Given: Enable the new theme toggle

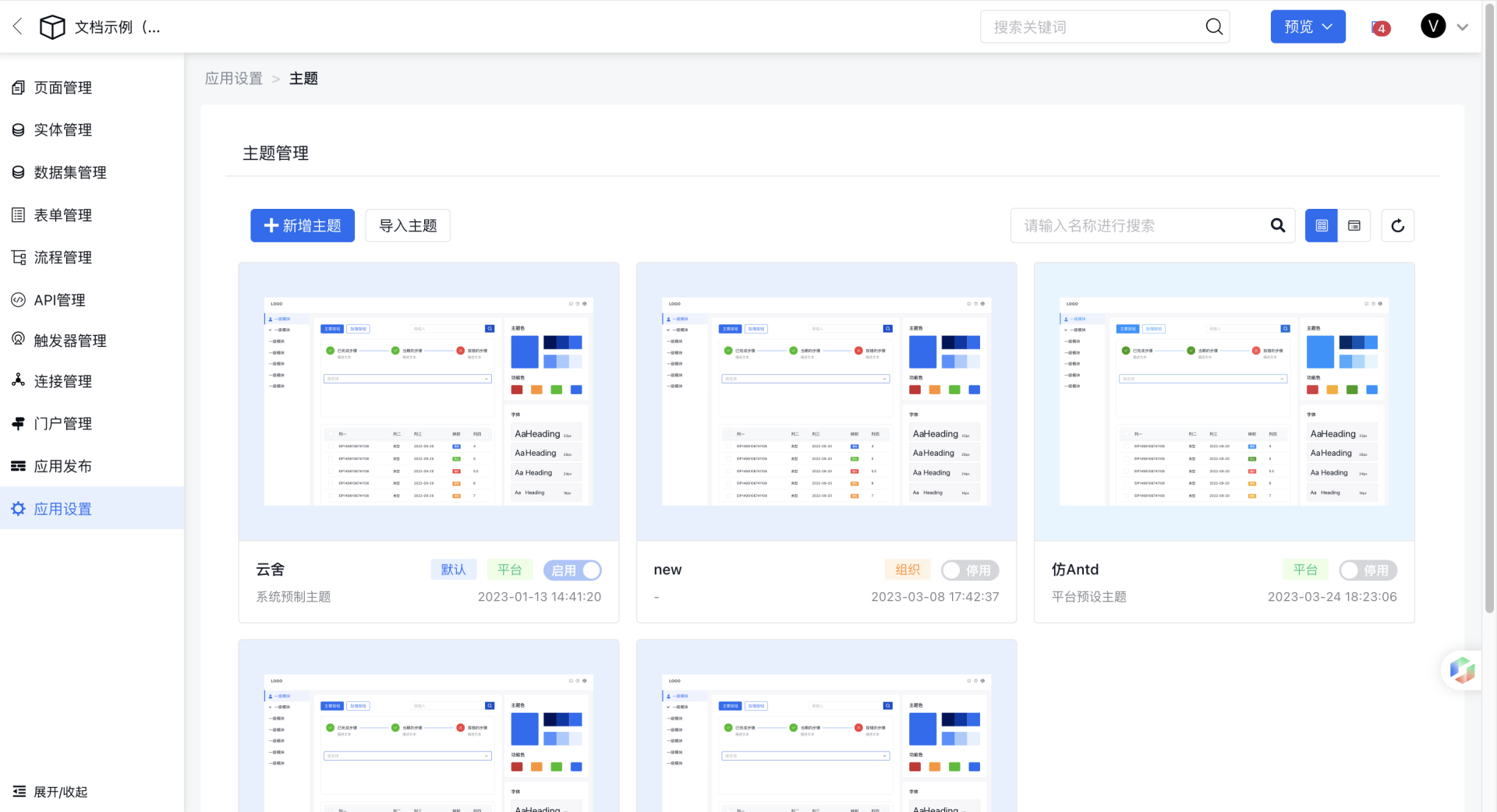Looking at the screenshot, I should tap(969, 570).
